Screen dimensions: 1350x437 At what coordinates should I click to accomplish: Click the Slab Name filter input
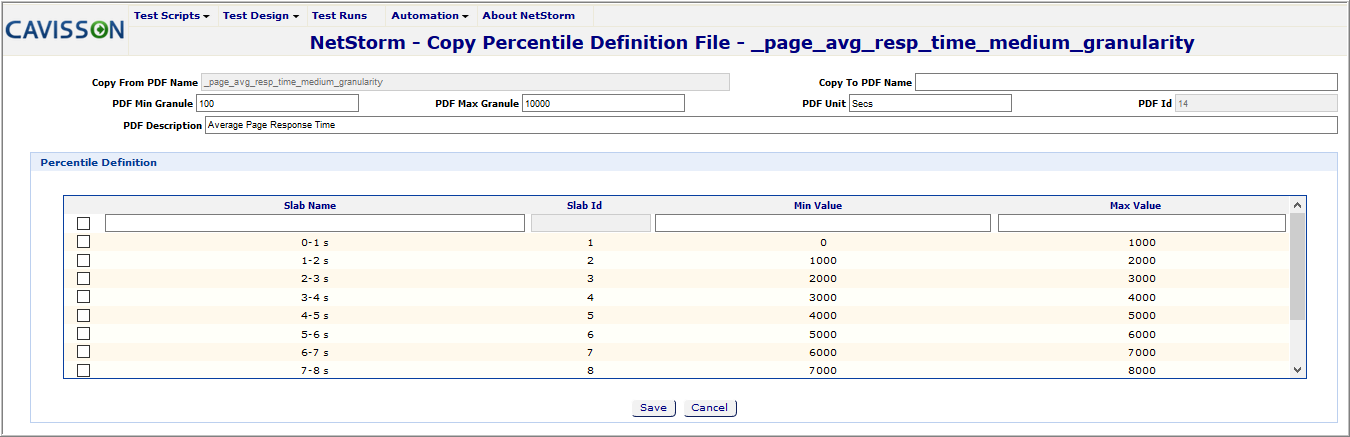click(315, 223)
